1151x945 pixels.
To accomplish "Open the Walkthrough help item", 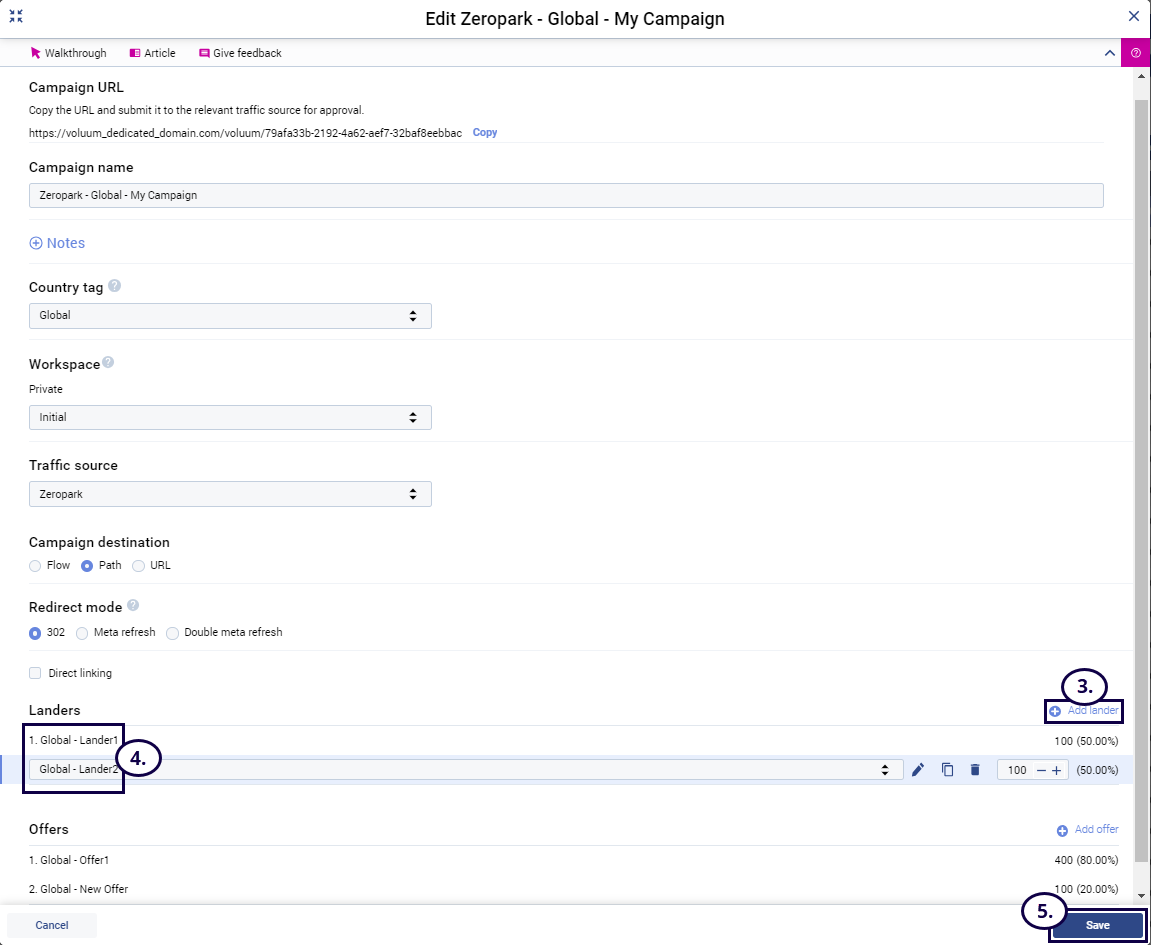I will click(x=68, y=53).
